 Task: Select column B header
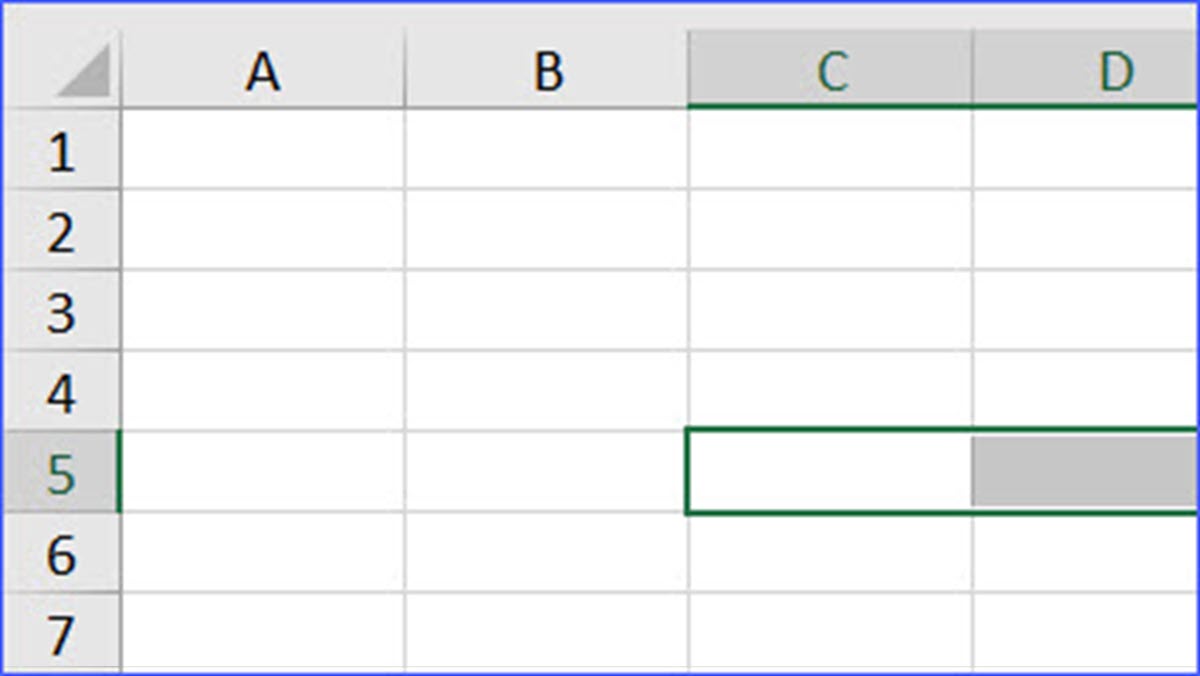tap(547, 72)
